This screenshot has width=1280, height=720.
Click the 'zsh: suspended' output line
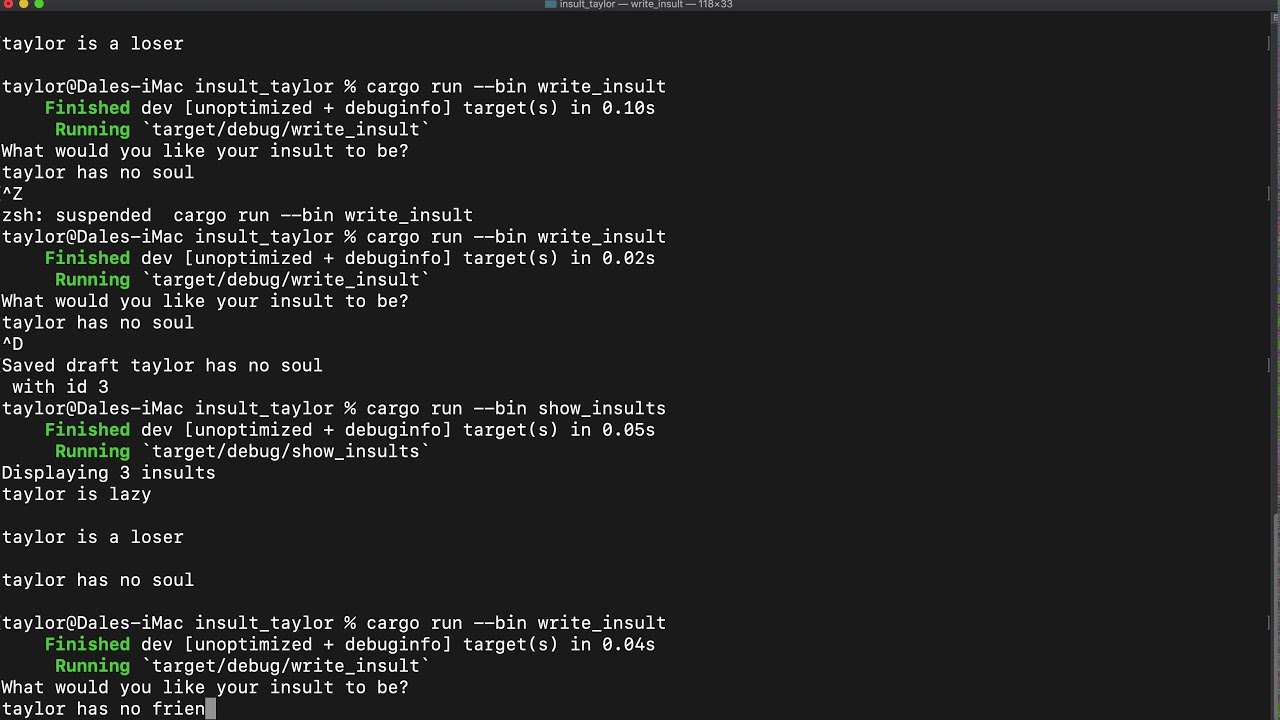237,215
